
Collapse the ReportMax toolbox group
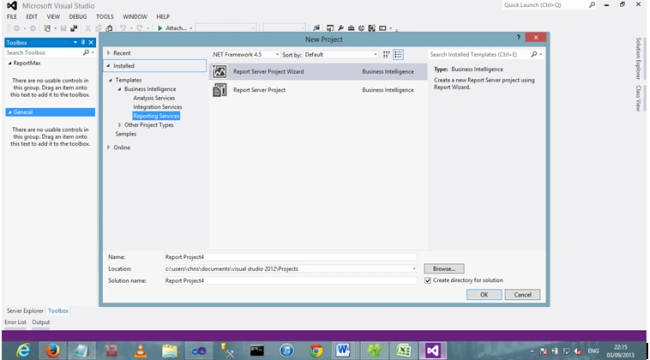point(10,63)
